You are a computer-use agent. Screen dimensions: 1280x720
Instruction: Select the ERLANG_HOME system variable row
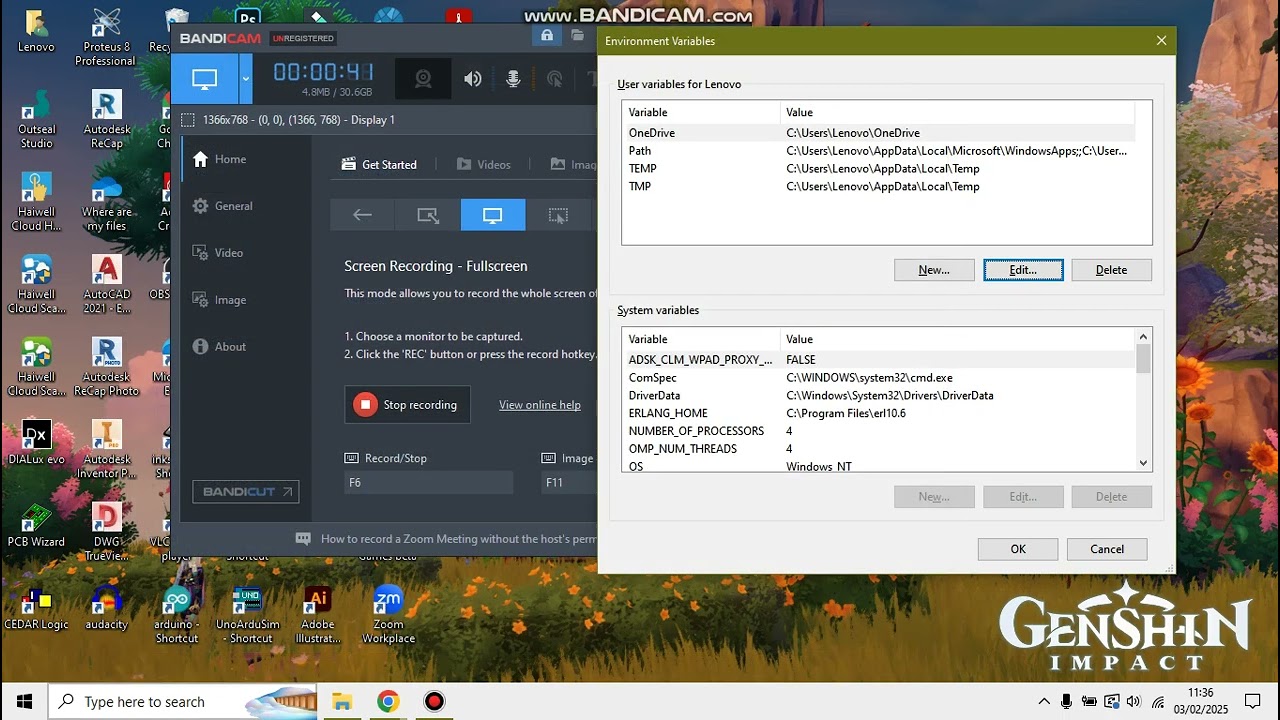pyautogui.click(x=878, y=414)
